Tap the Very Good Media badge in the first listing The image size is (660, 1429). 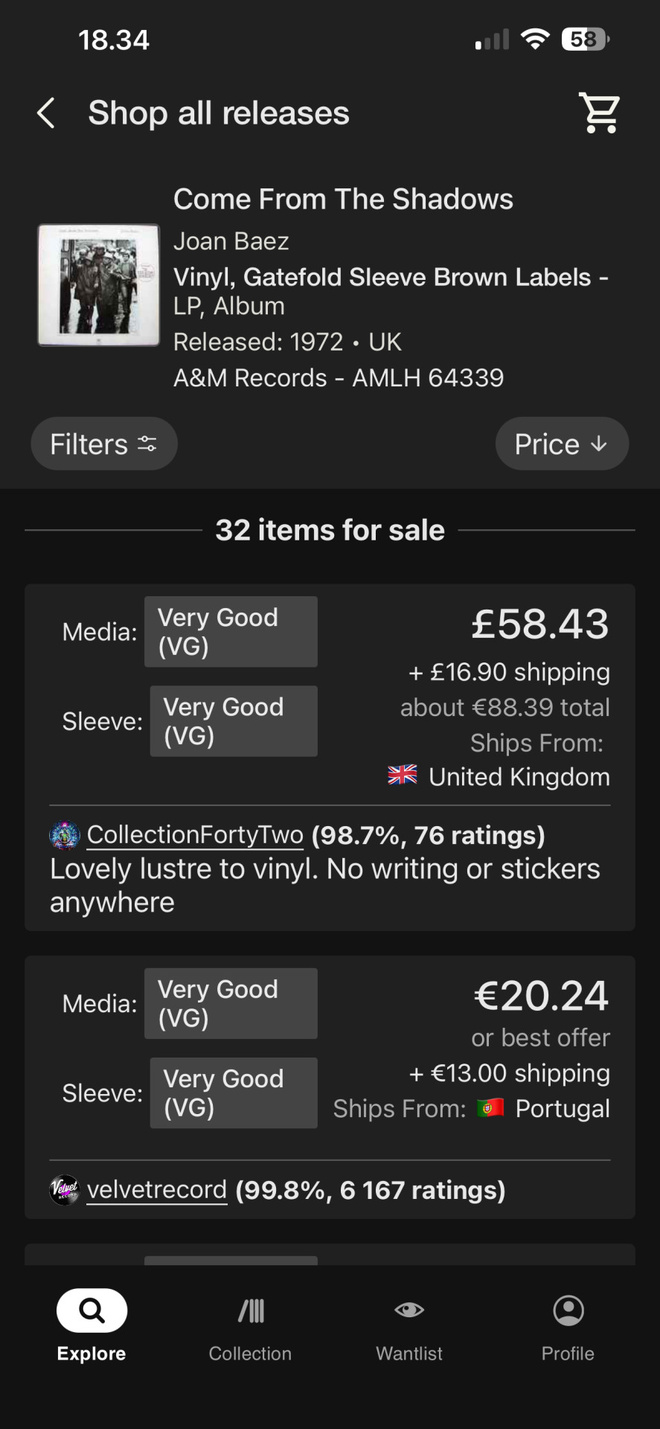click(231, 632)
